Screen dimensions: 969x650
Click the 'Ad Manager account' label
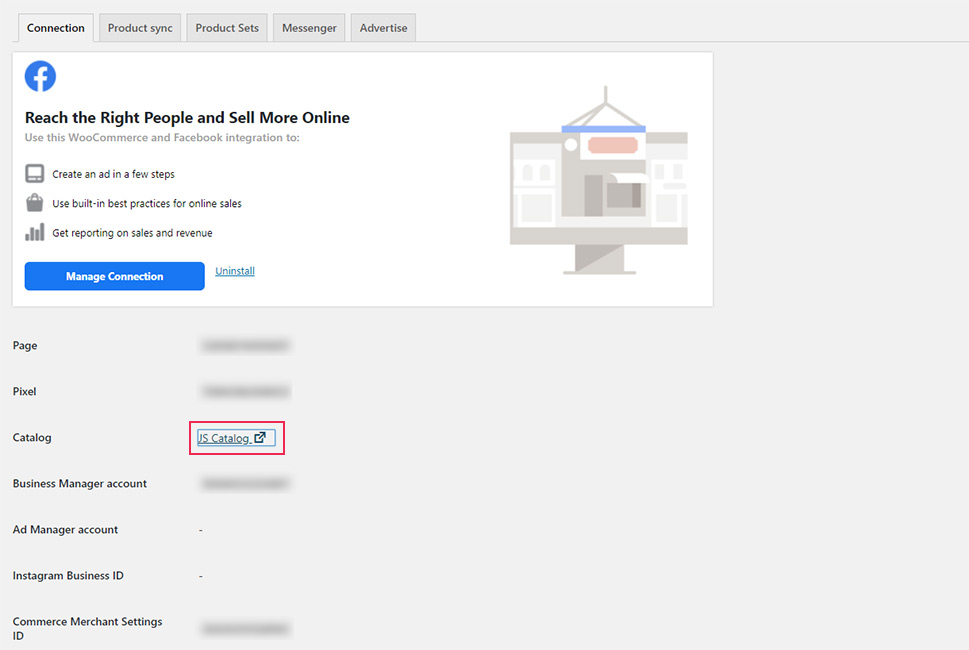[x=65, y=530]
